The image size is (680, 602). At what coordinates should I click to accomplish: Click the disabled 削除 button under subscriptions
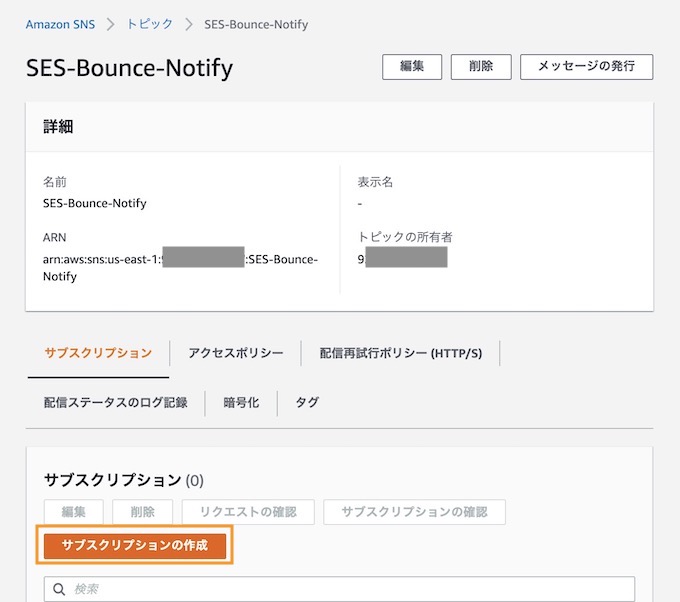tap(143, 512)
